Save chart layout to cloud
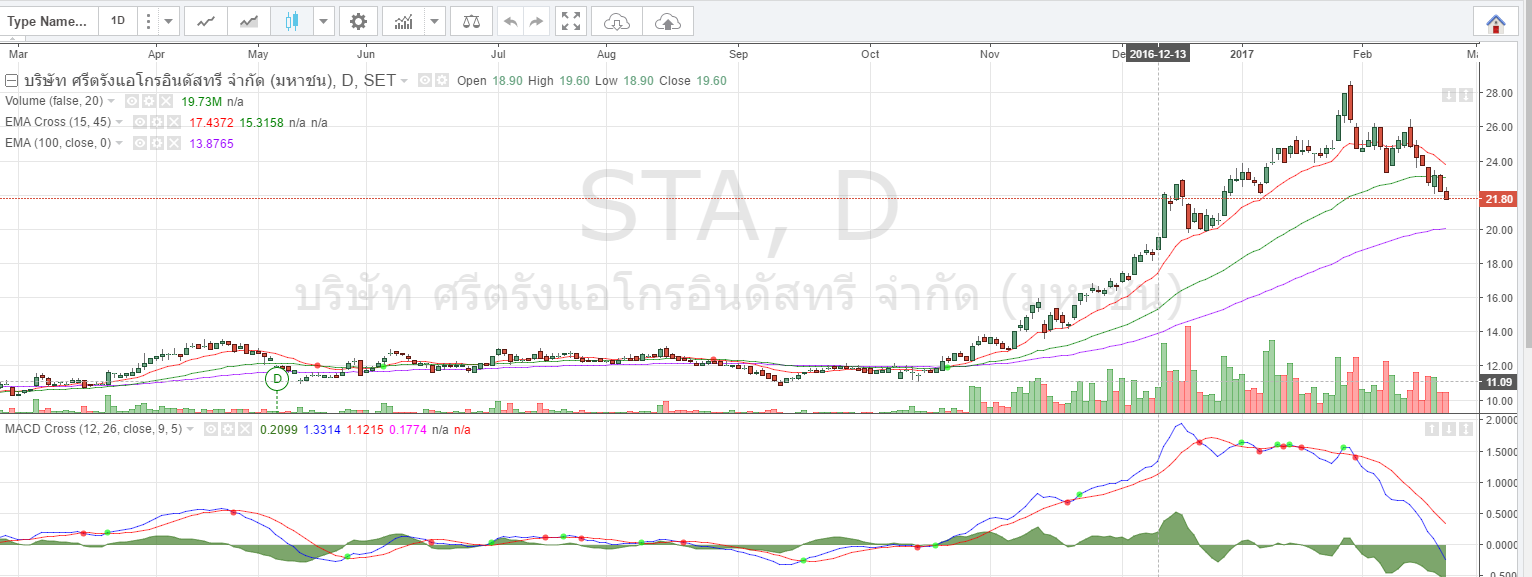The height and width of the screenshot is (577, 1532). pos(668,20)
